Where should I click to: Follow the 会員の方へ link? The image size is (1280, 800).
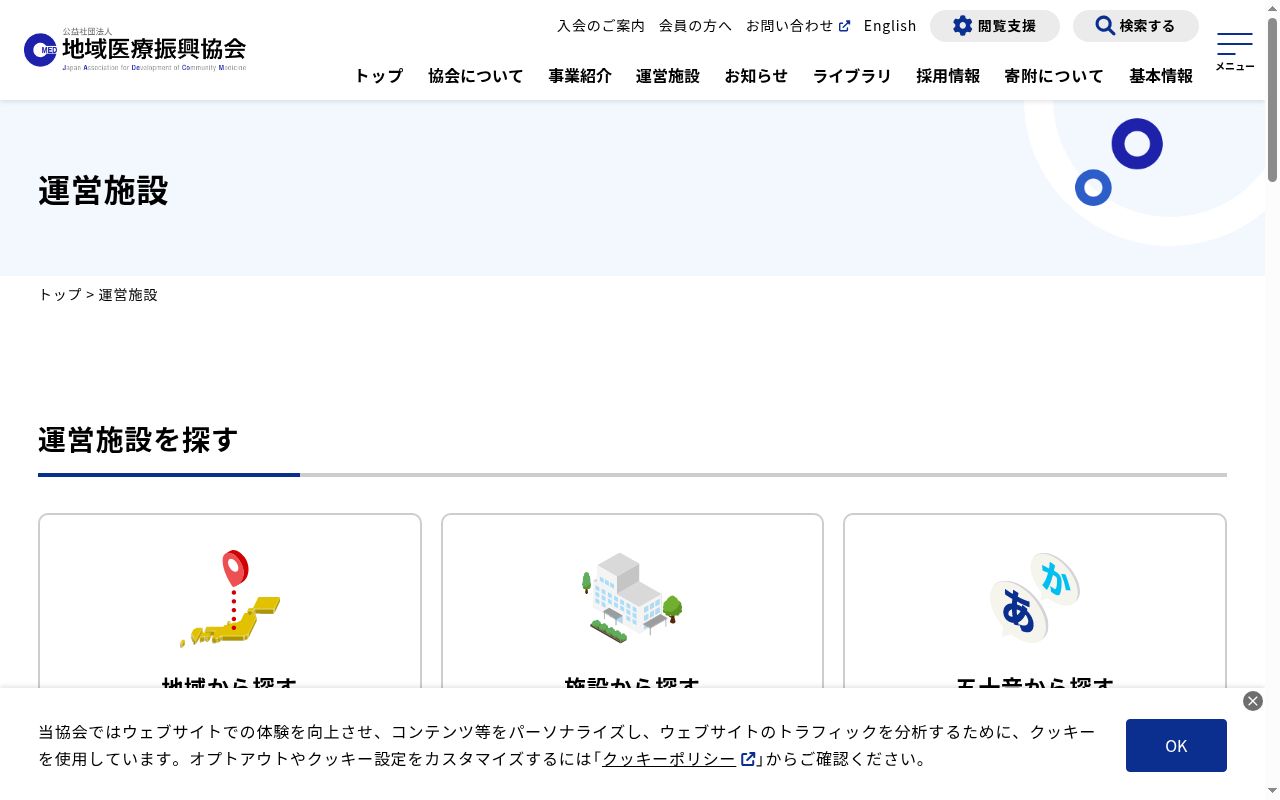(695, 26)
